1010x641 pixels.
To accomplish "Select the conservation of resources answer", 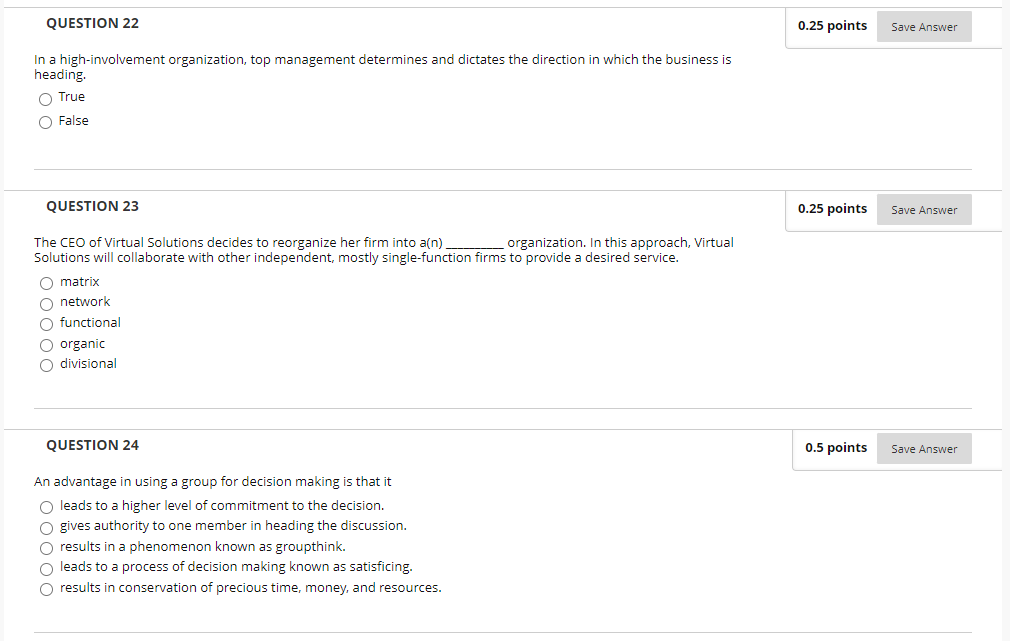I will (x=46, y=589).
